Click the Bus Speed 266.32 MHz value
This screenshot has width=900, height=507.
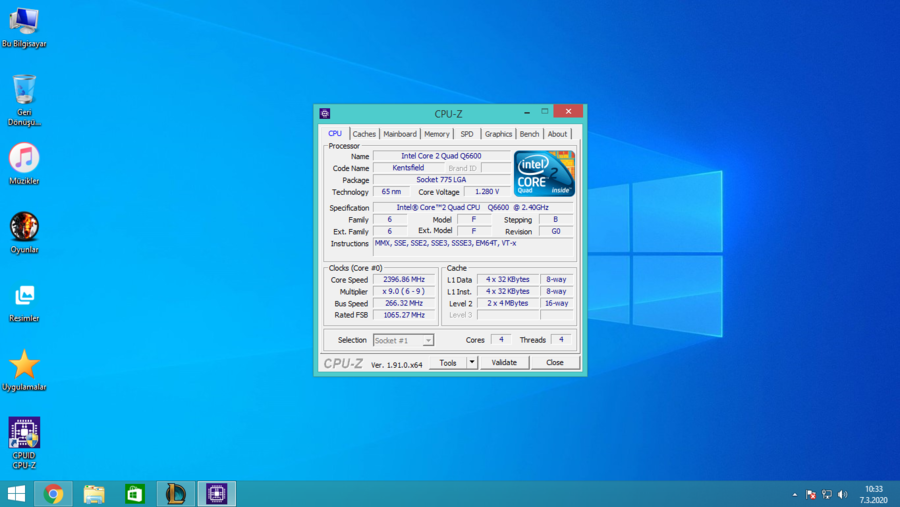[404, 303]
